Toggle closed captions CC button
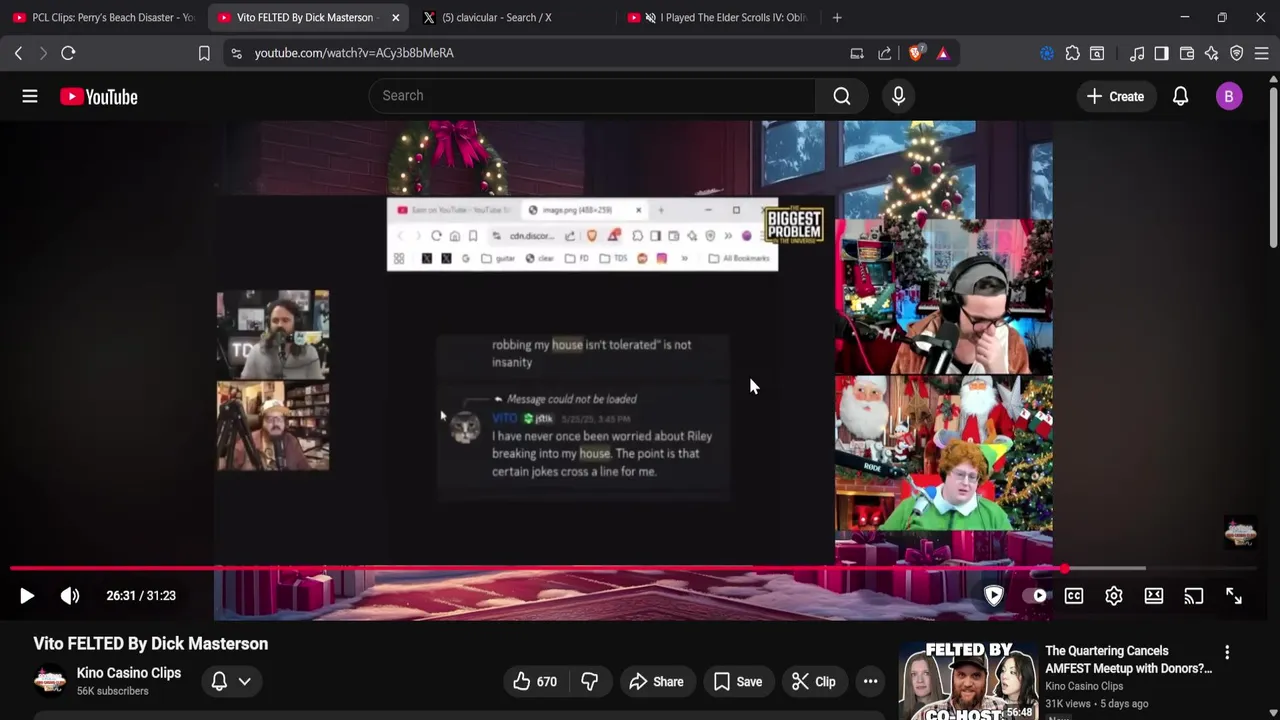The width and height of the screenshot is (1280, 720). [1074, 596]
